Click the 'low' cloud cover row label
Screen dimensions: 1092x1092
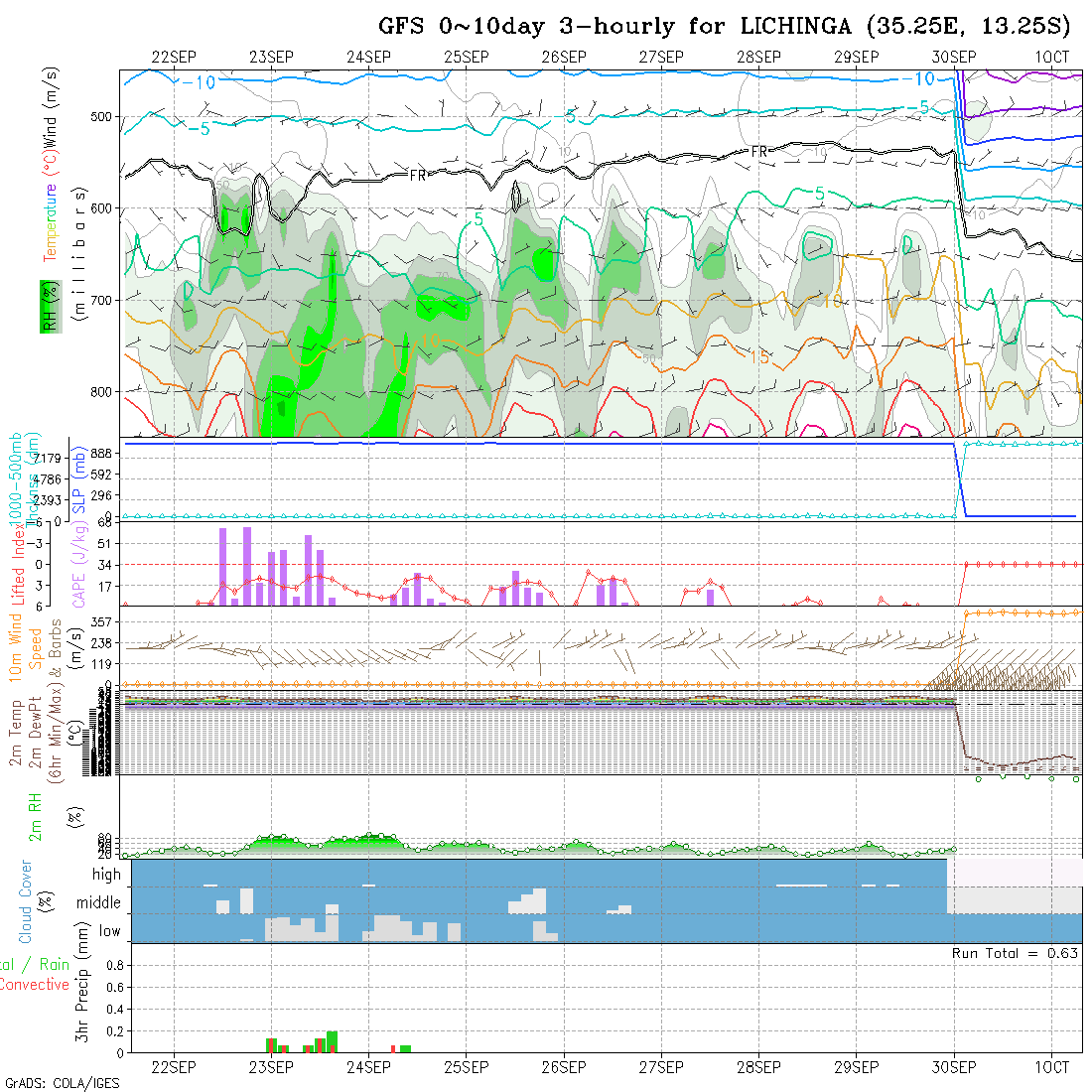[x=109, y=931]
